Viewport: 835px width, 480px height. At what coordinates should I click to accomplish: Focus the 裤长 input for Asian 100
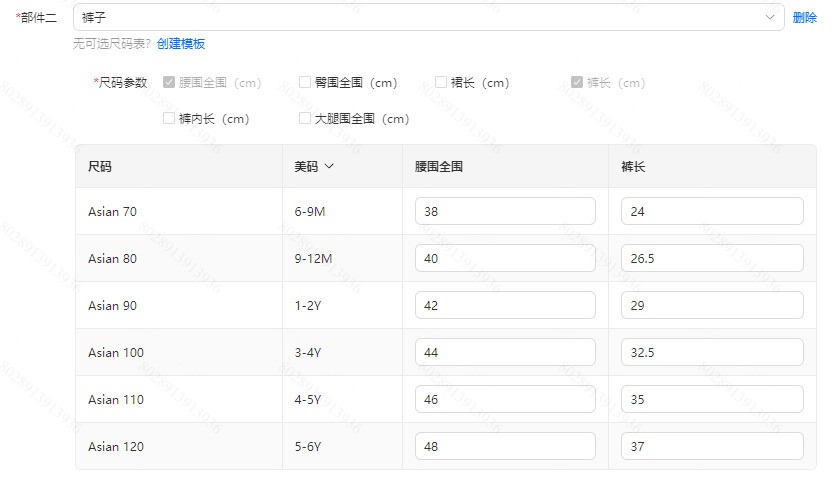click(711, 352)
